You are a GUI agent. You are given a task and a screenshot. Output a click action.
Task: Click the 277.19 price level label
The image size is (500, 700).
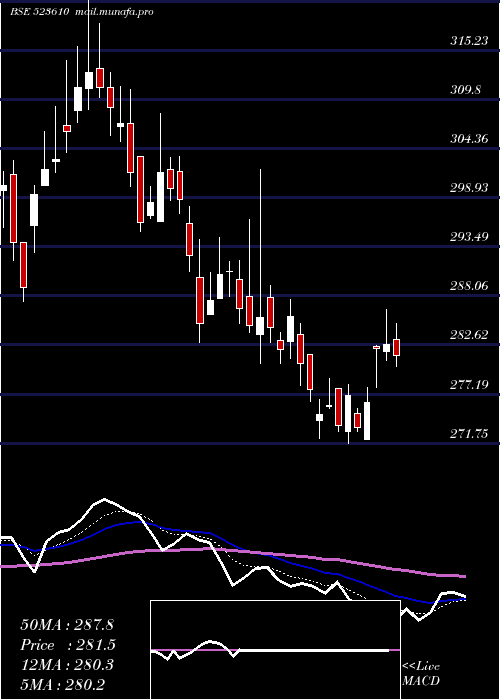point(469,384)
